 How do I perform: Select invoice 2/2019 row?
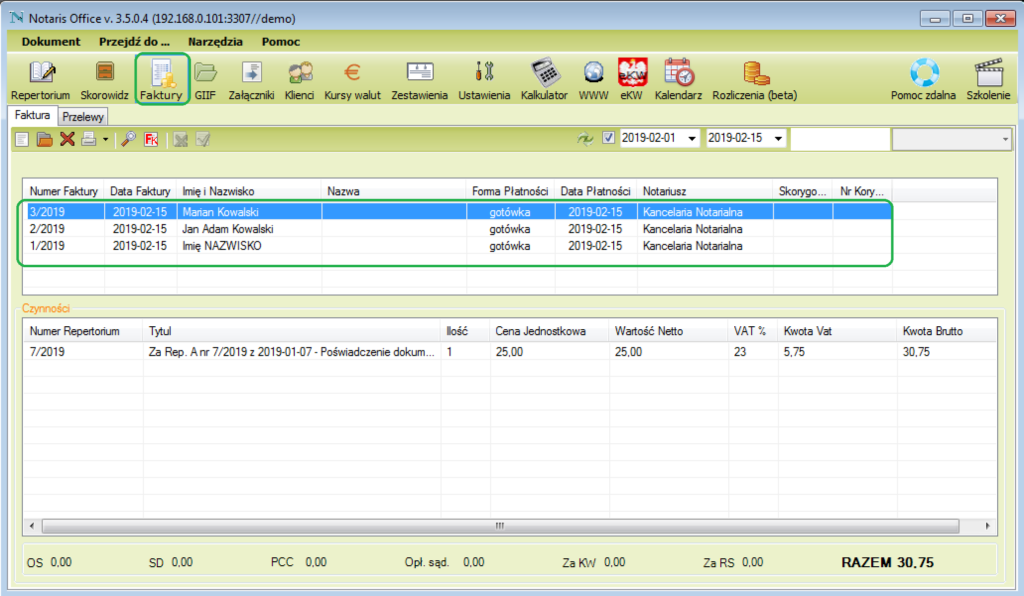[457, 229]
